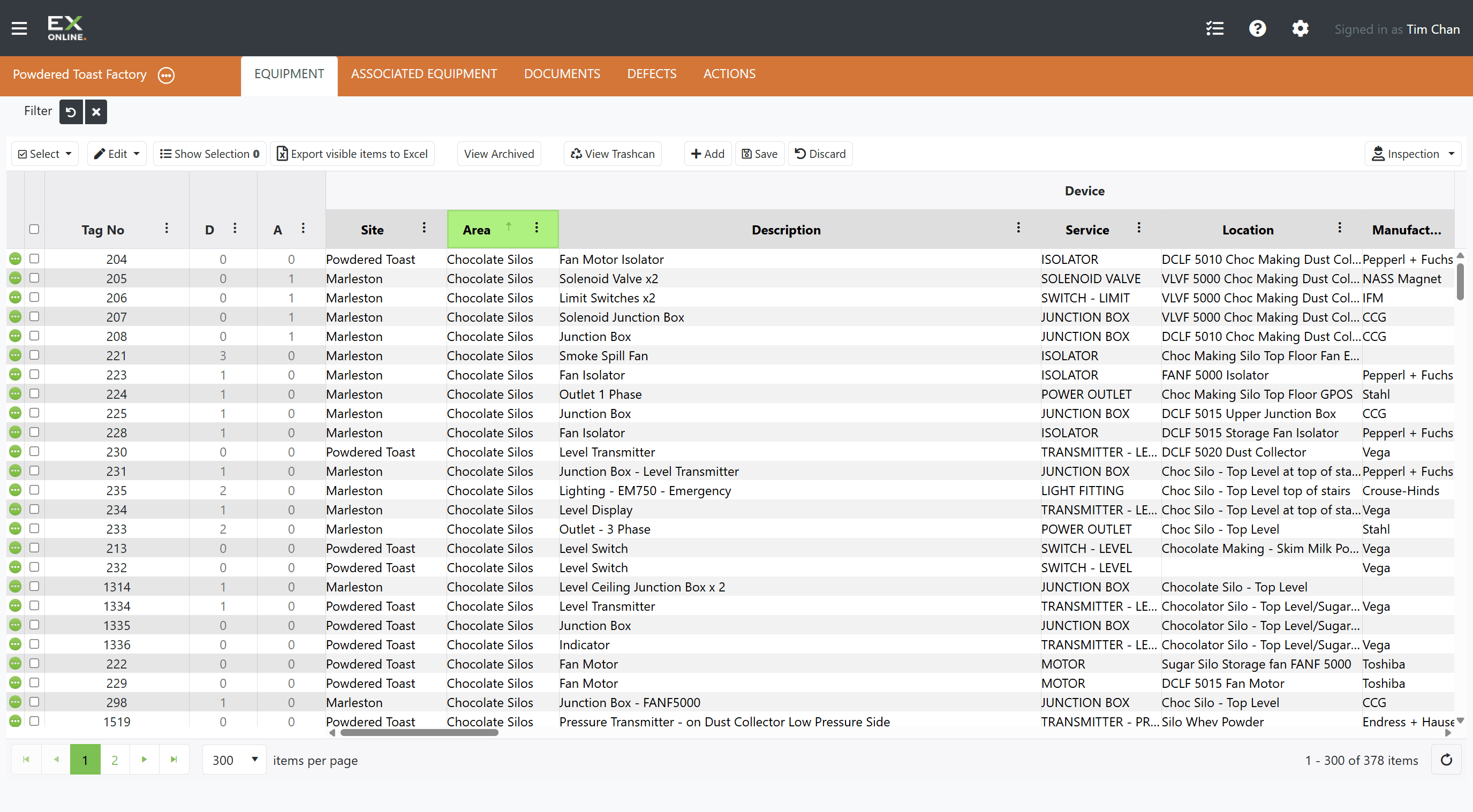The height and width of the screenshot is (812, 1473).
Task: Open the Area column options menu
Action: [x=537, y=229]
